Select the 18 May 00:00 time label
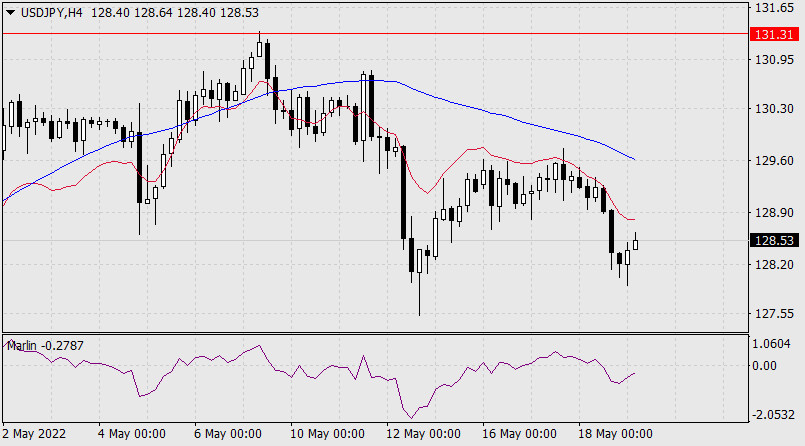The width and height of the screenshot is (805, 446). point(615,434)
